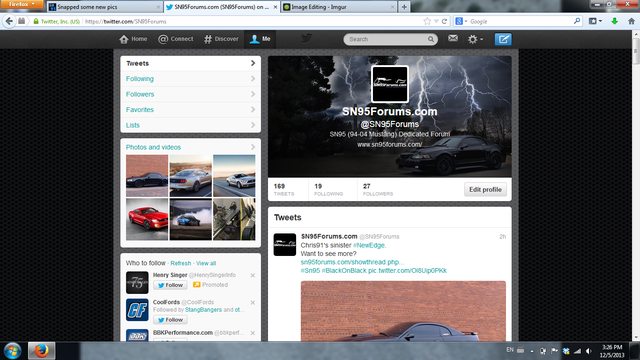The image size is (640, 360).
Task: Click the tweet author avatar in timeline
Action: tap(284, 244)
